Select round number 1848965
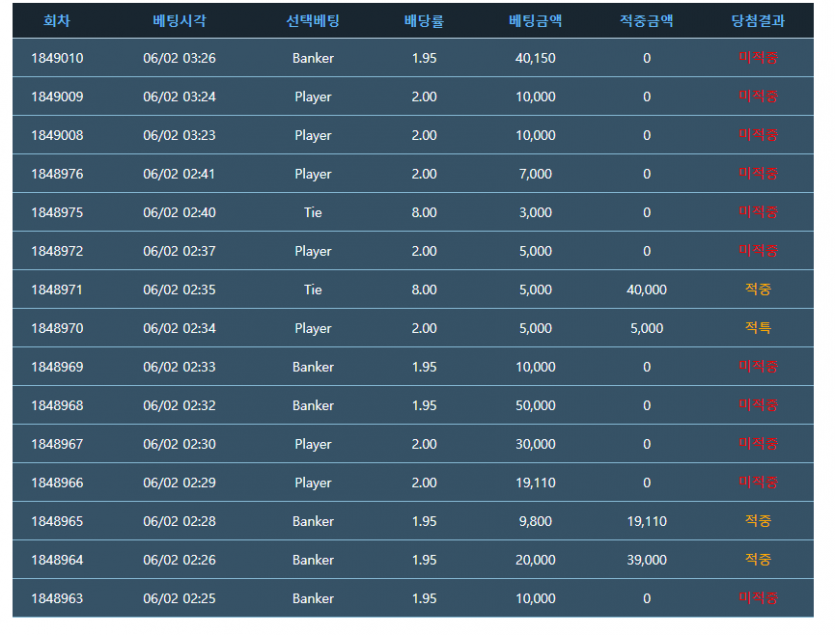This screenshot has width=835, height=635. point(57,521)
